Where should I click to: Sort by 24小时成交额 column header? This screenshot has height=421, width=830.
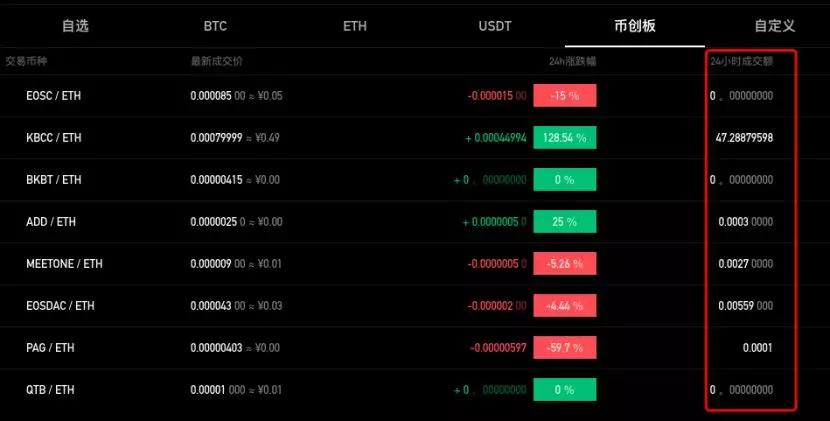point(740,61)
